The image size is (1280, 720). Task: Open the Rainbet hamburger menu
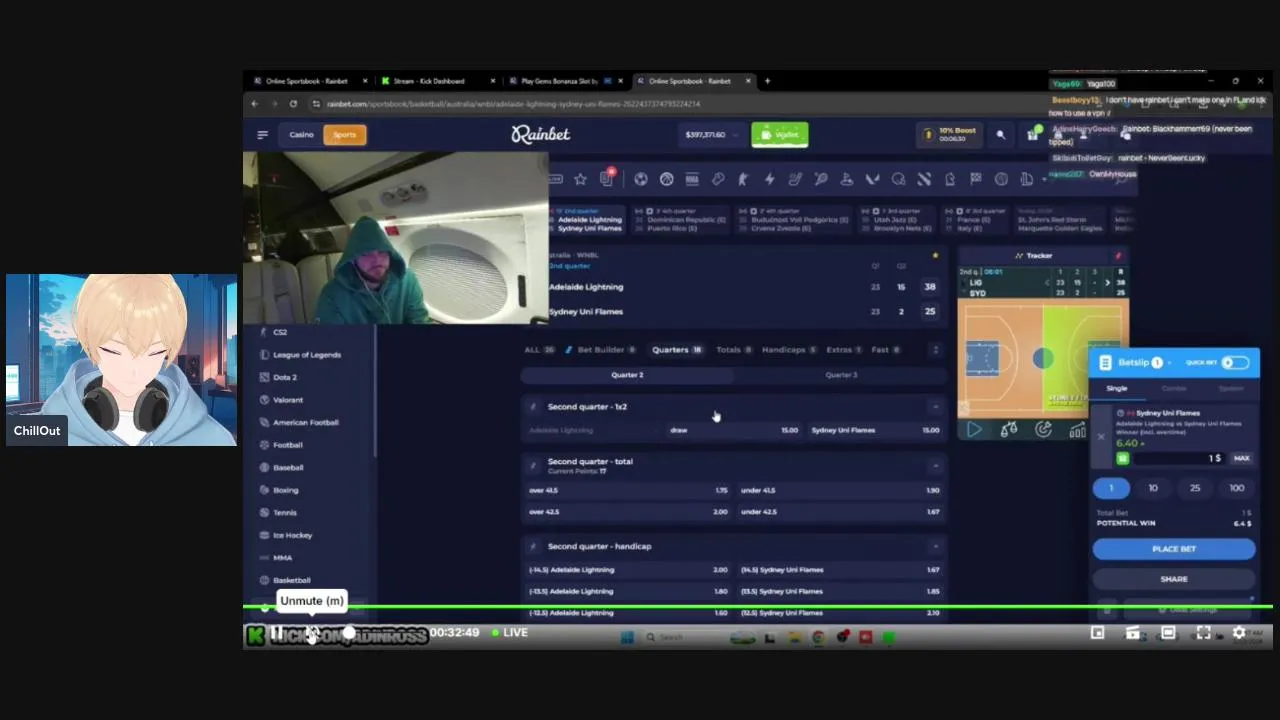tap(262, 135)
